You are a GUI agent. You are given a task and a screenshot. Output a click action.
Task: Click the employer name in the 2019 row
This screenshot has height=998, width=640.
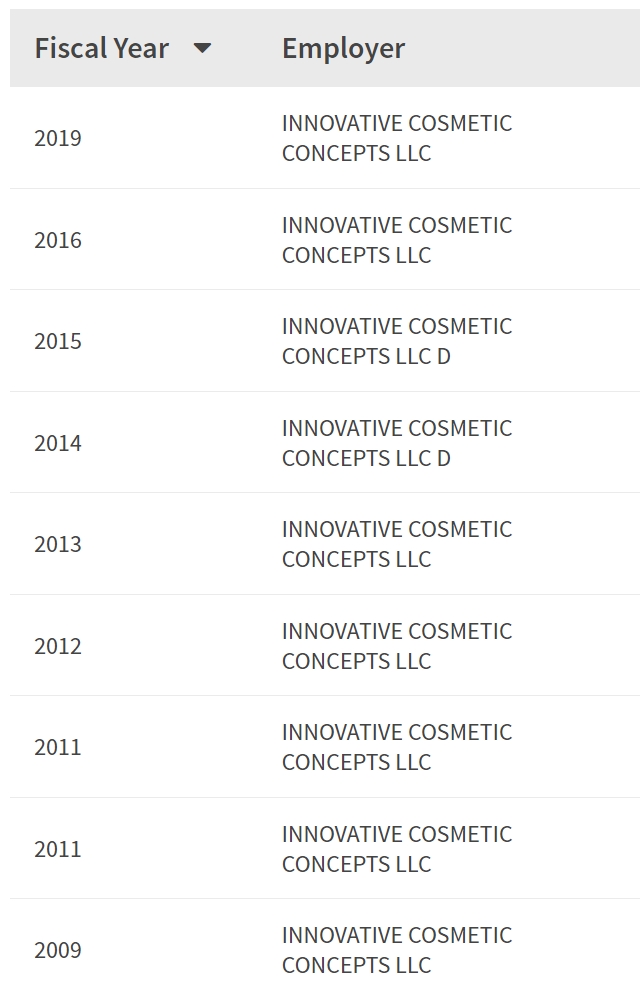click(396, 138)
